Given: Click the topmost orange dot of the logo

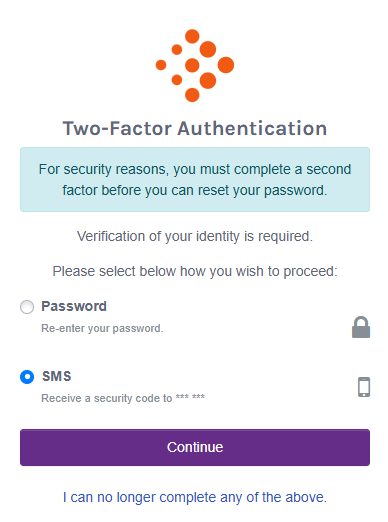Looking at the screenshot, I should tap(192, 36).
